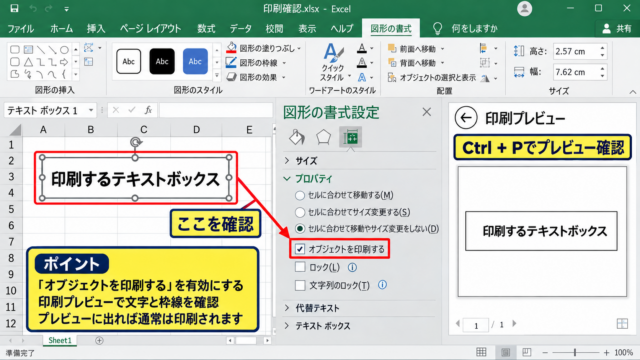Image resolution: width=640 pixels, height=360 pixels.
Task: Click the Edit Shape icon
Action: point(89,48)
